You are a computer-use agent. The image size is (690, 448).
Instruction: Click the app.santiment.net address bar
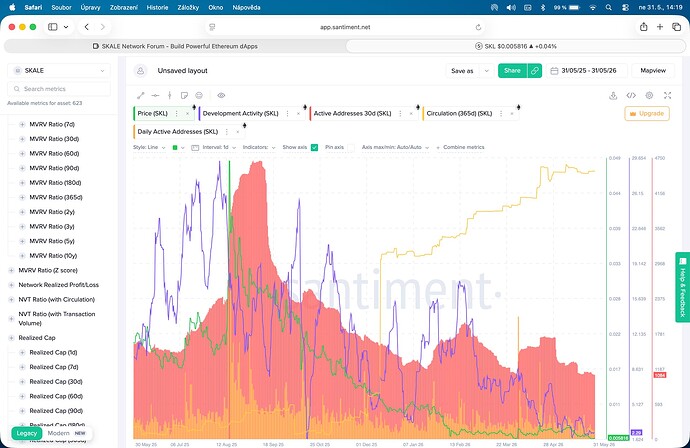(345, 27)
